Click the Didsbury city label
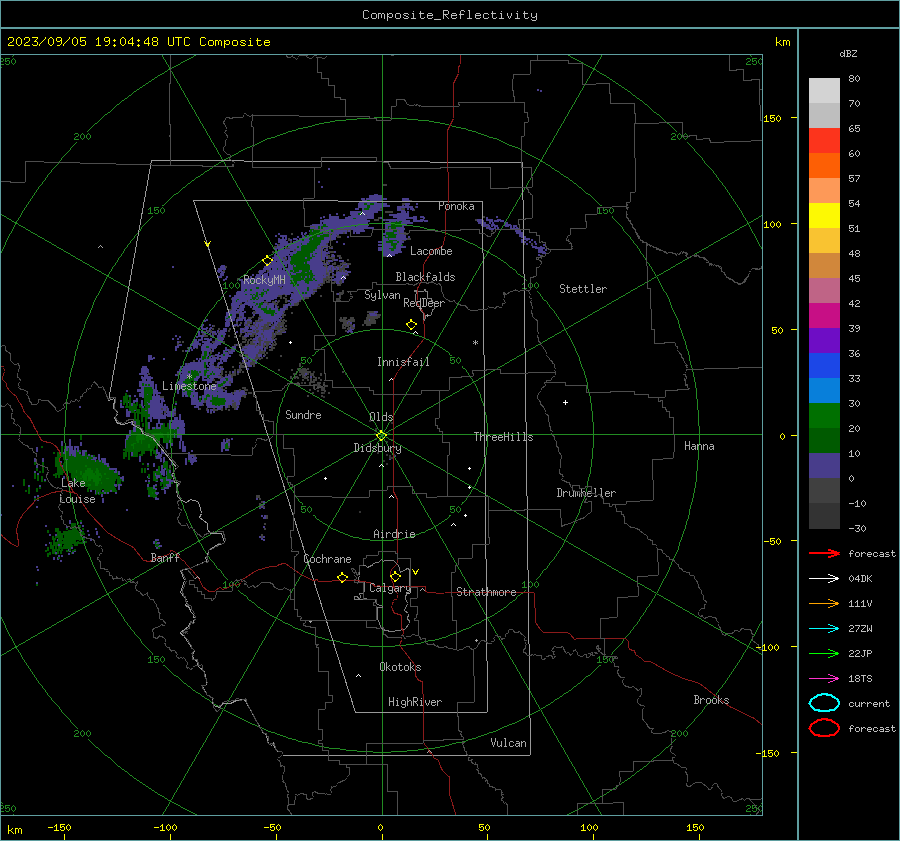 click(x=377, y=448)
